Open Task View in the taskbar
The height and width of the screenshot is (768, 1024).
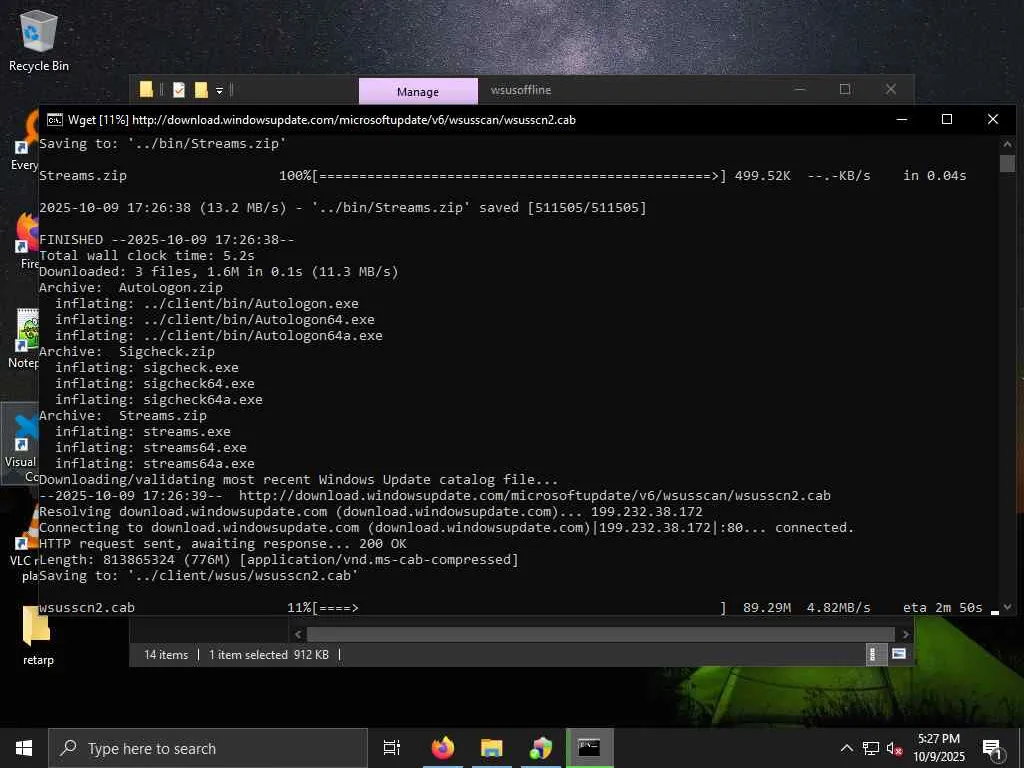392,748
